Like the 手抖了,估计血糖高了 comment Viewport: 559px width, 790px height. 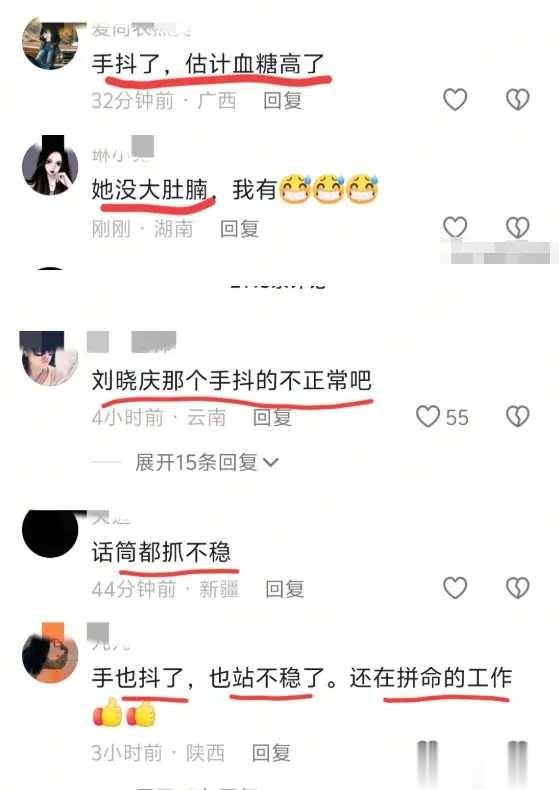pyautogui.click(x=455, y=99)
